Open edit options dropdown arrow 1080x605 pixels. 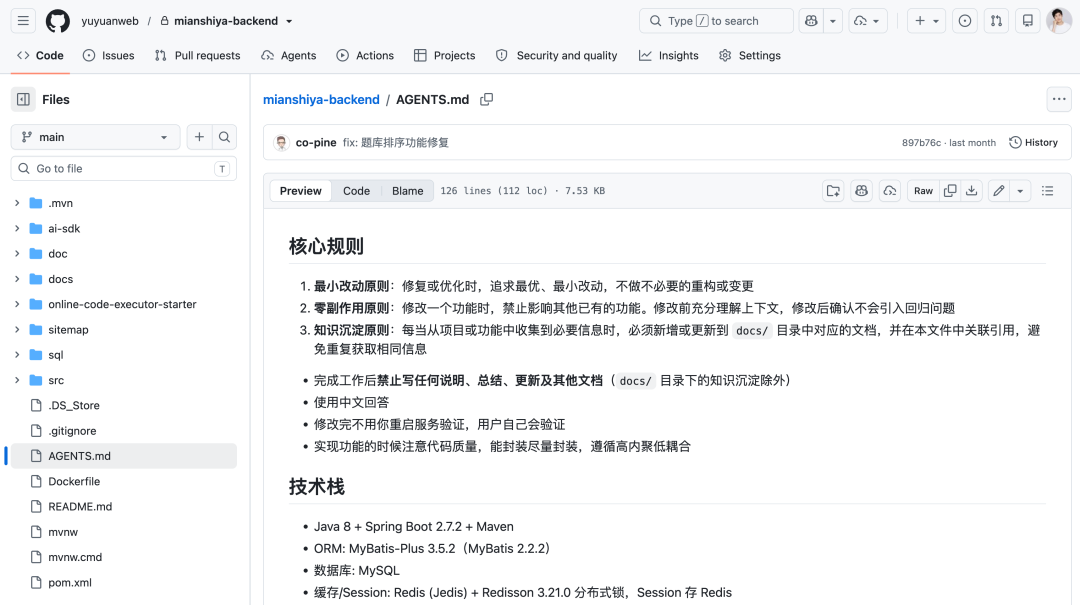[x=1020, y=191]
